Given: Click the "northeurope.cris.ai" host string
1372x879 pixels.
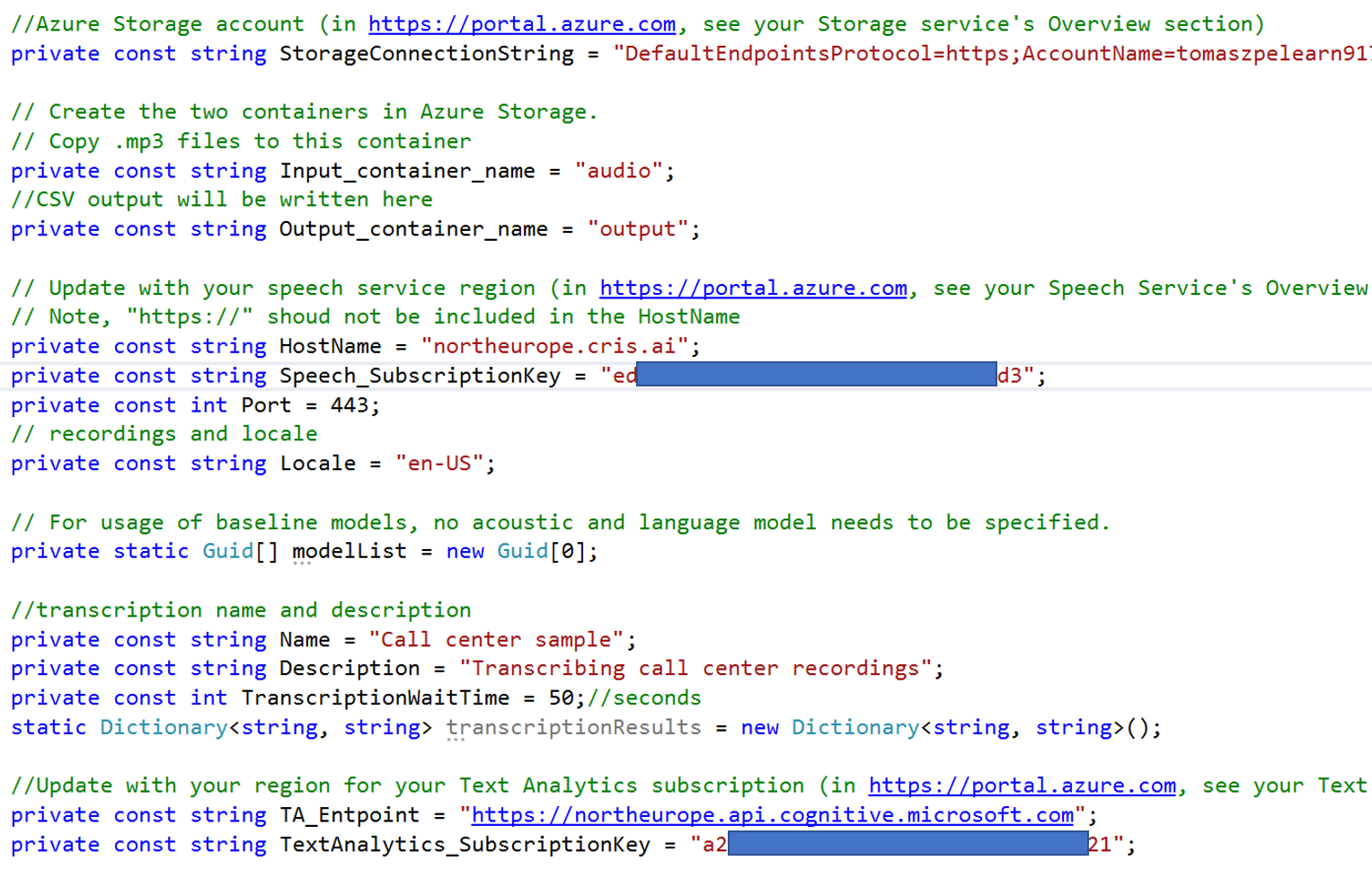Looking at the screenshot, I should 554,347.
